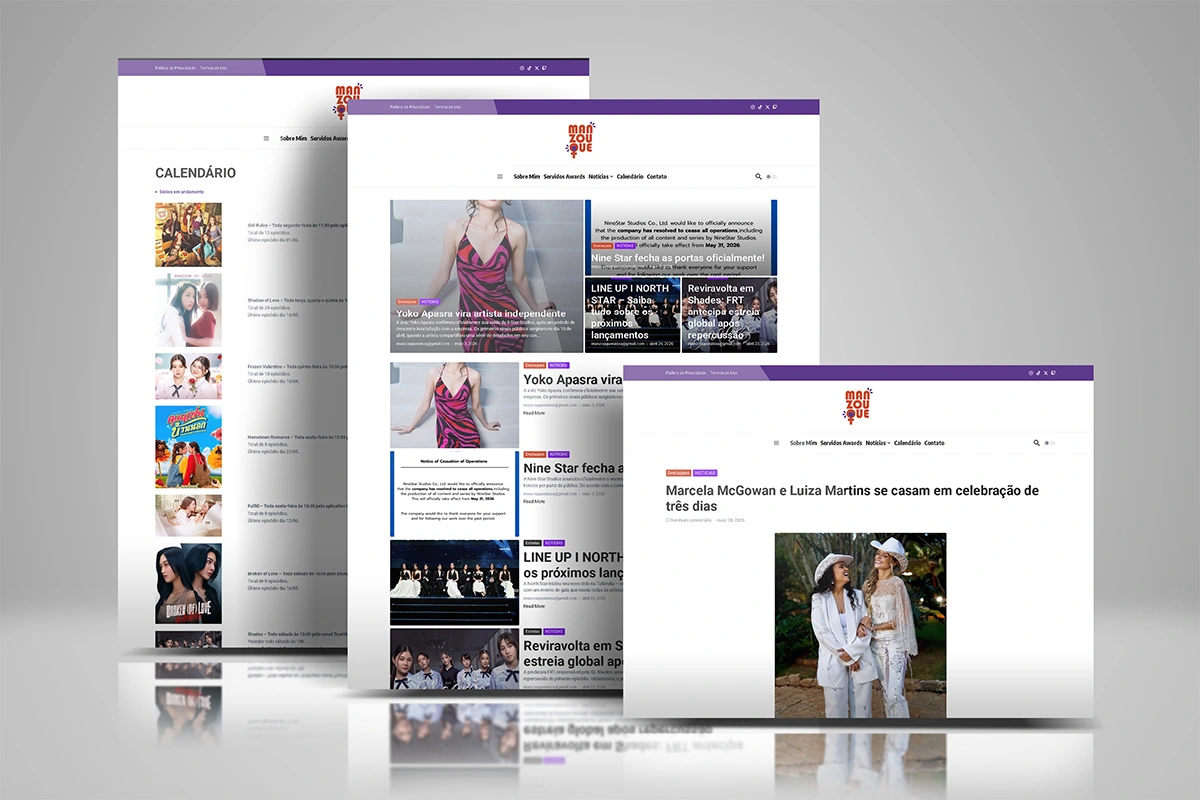Viewport: 1200px width, 800px height.
Task: Open X icon in homepage top bar
Action: click(x=767, y=107)
